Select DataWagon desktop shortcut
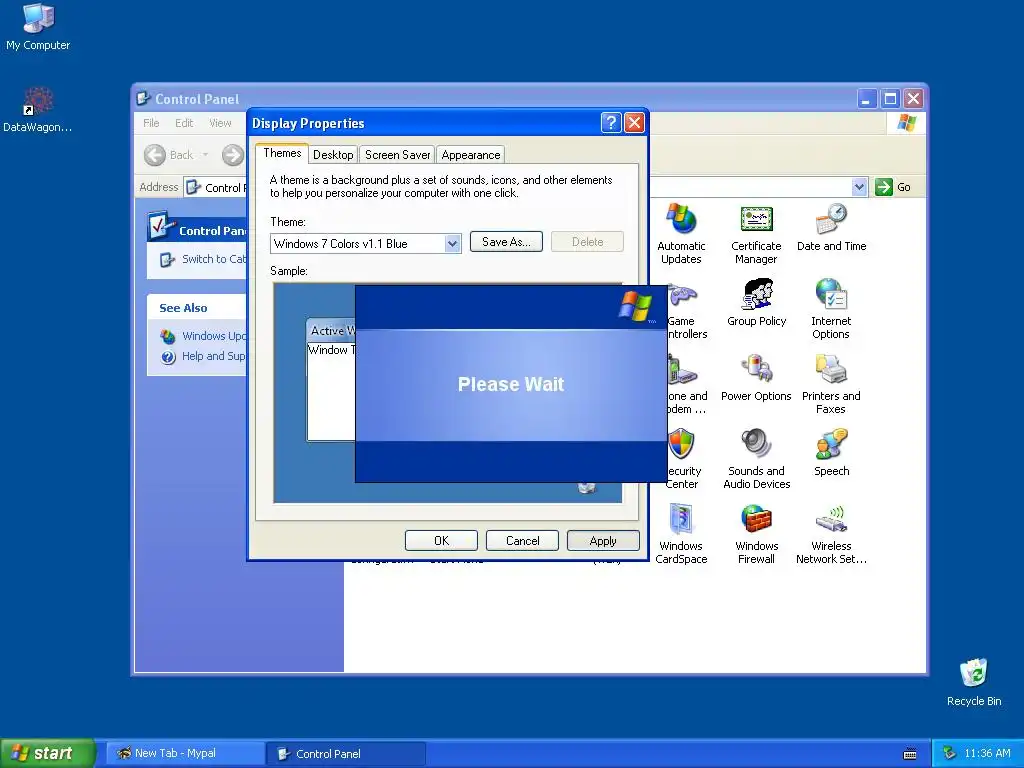Image resolution: width=1024 pixels, height=768 pixels. tap(38, 109)
